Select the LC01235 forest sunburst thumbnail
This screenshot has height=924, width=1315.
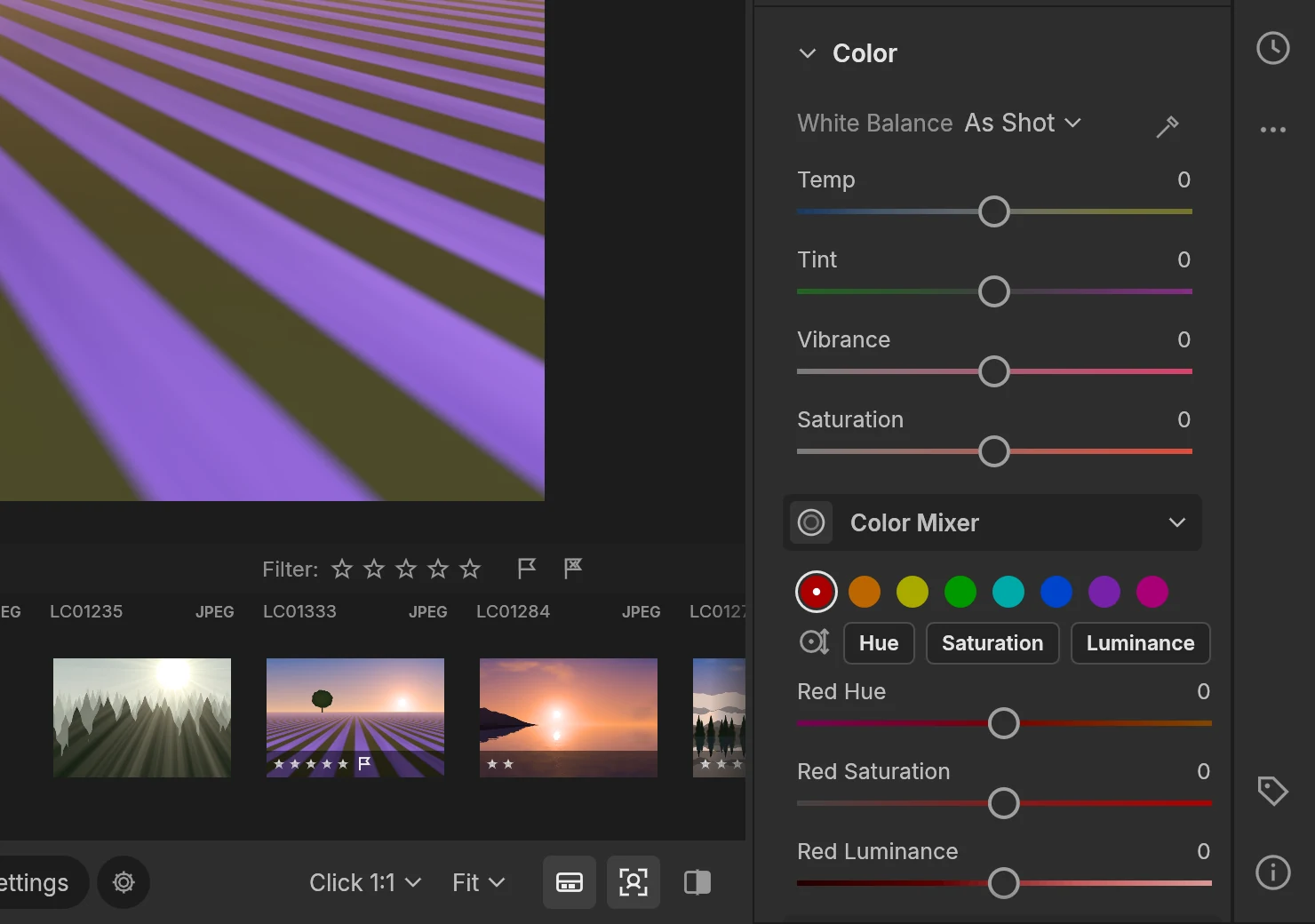(142, 718)
